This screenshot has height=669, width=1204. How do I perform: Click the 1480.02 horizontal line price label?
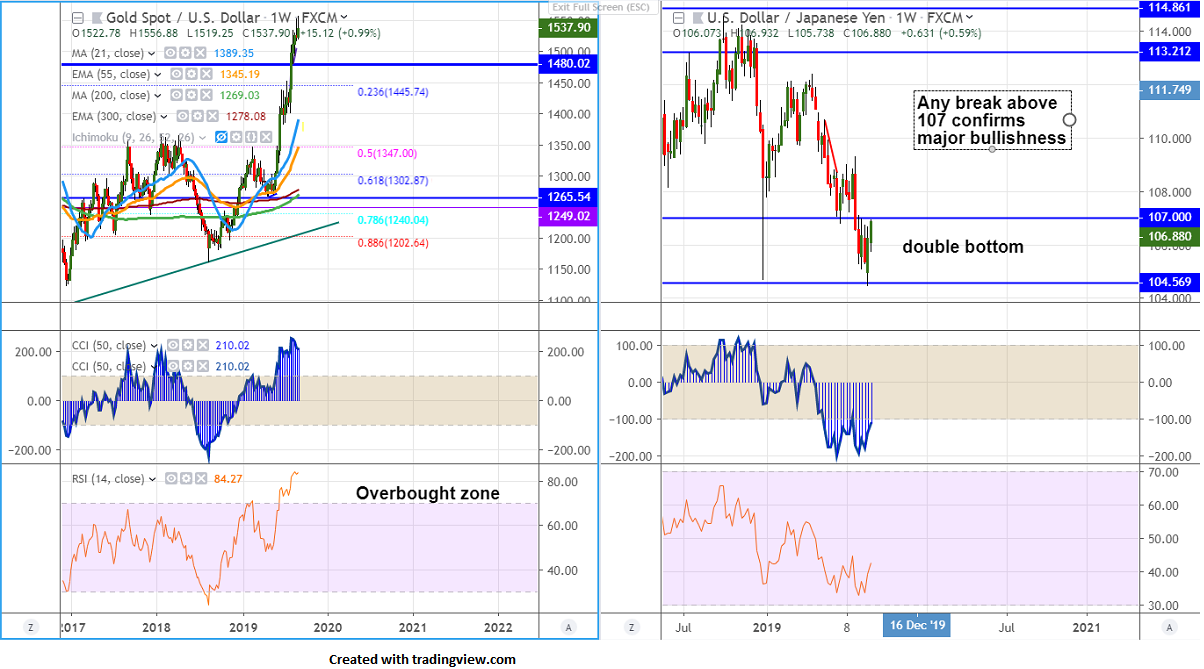point(566,64)
